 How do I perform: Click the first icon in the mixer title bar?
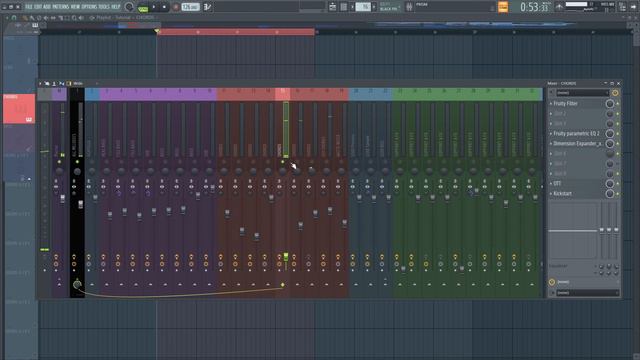click(40, 84)
